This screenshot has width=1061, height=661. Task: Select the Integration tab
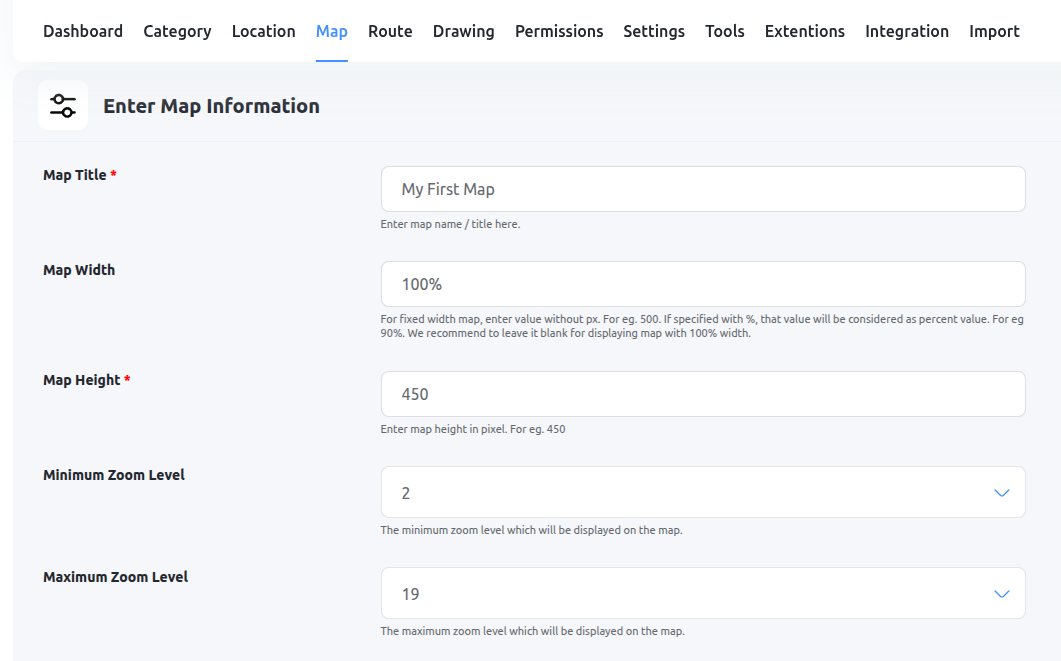pos(907,31)
